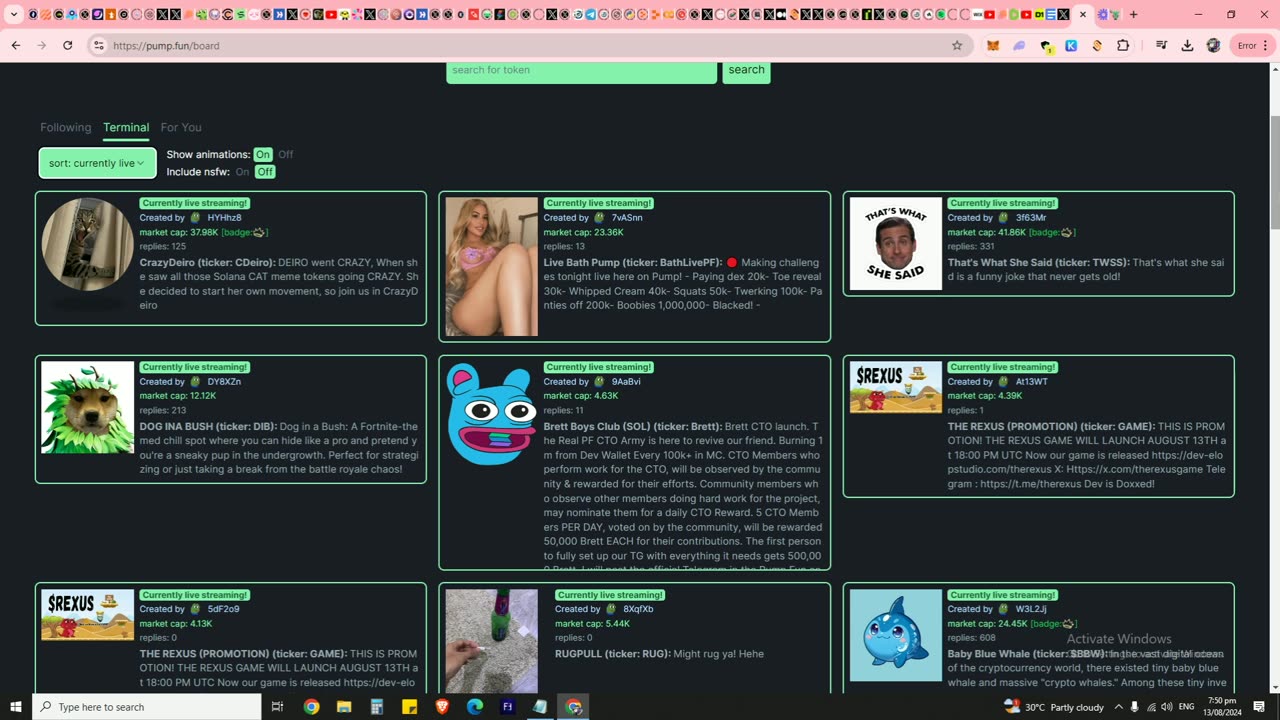Open the MetaMask fox extension

993,45
